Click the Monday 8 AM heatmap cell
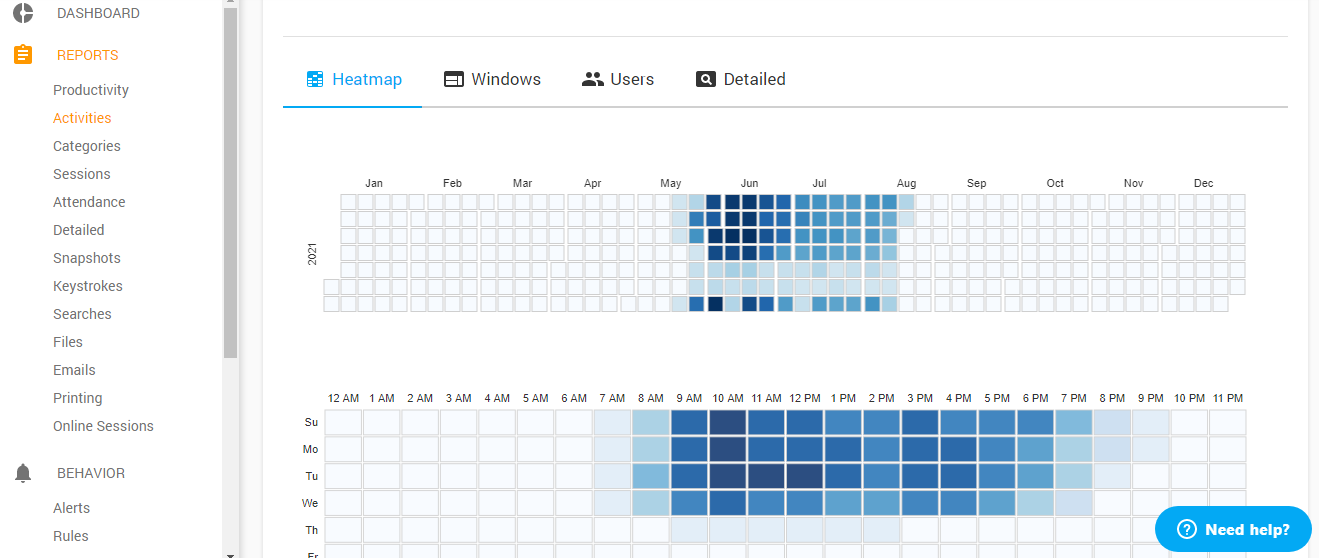The height and width of the screenshot is (558, 1319). (x=650, y=449)
